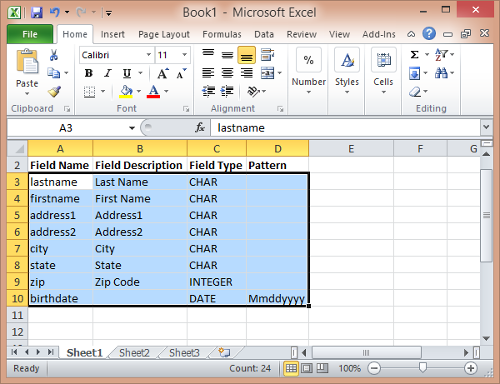
Task: Switch to the Page Layout tab
Action: pos(164,34)
